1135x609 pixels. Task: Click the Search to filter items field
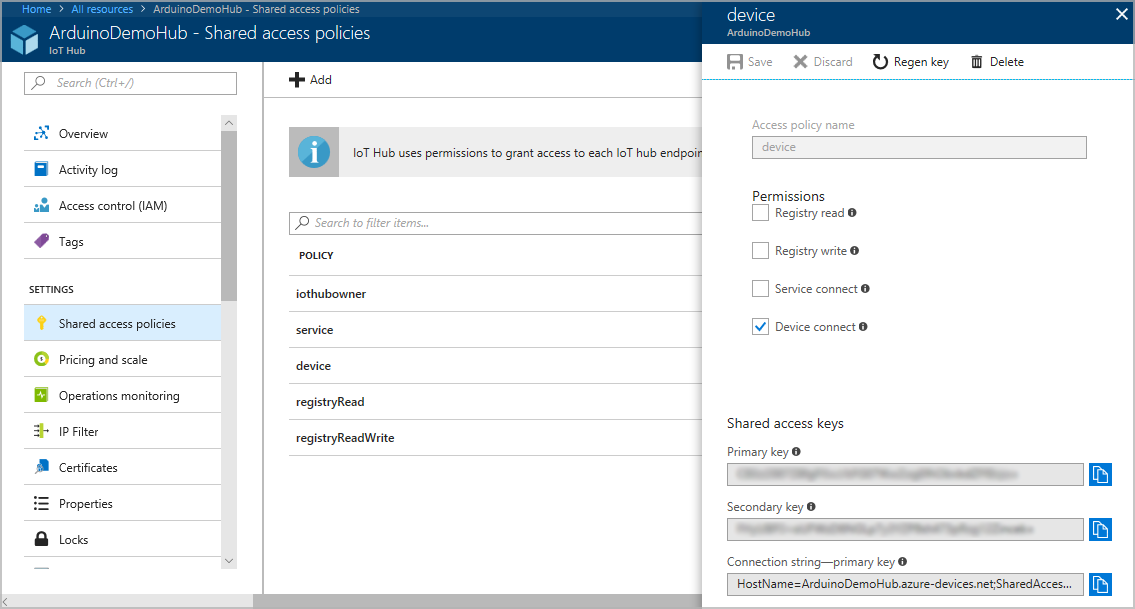(x=495, y=223)
